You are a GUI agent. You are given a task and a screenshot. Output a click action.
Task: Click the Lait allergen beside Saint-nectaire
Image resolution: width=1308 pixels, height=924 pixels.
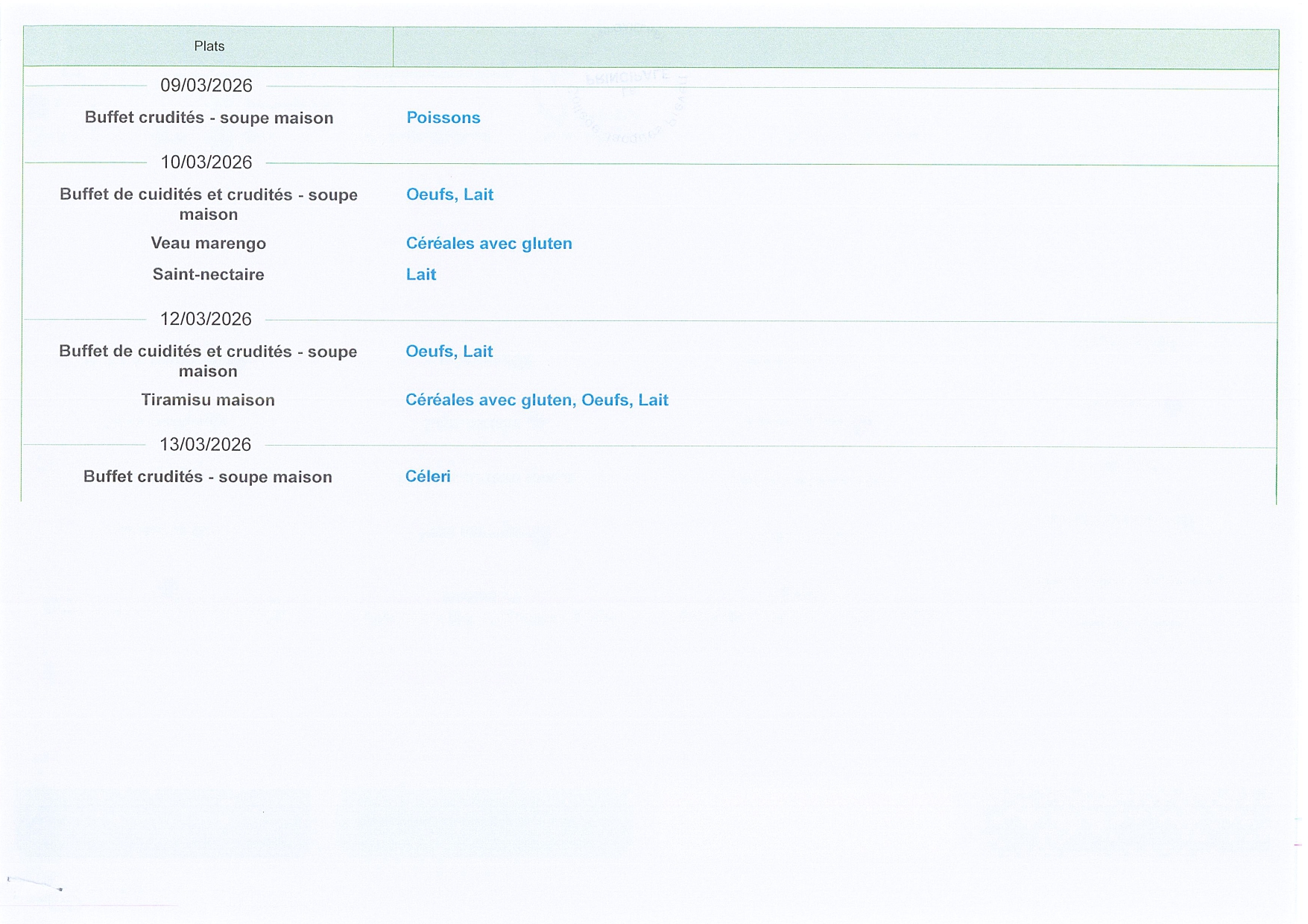[421, 275]
